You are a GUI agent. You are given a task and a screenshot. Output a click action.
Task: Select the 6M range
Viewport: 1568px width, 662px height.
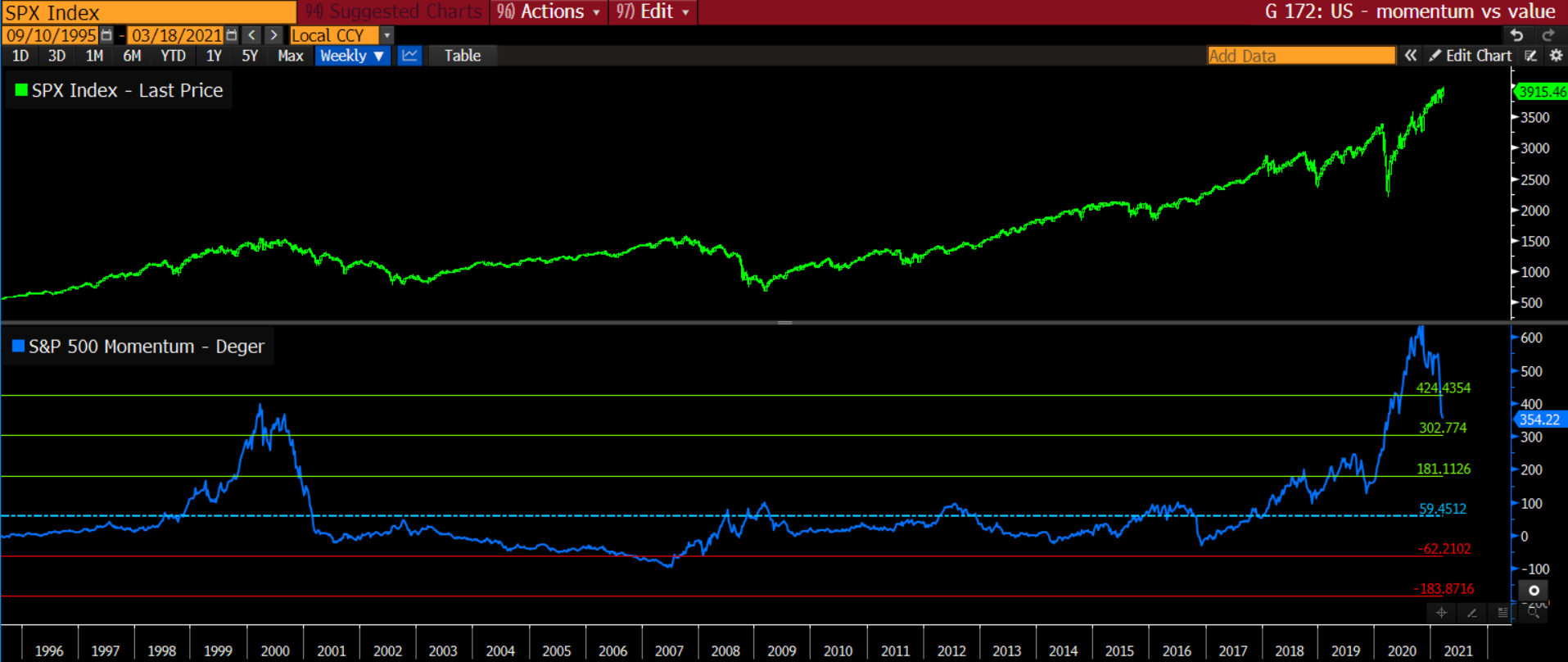click(x=132, y=56)
